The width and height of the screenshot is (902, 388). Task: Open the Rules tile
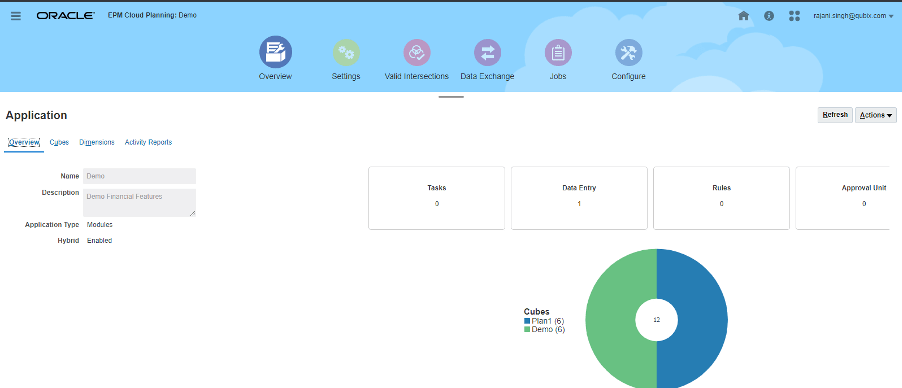pyautogui.click(x=721, y=198)
